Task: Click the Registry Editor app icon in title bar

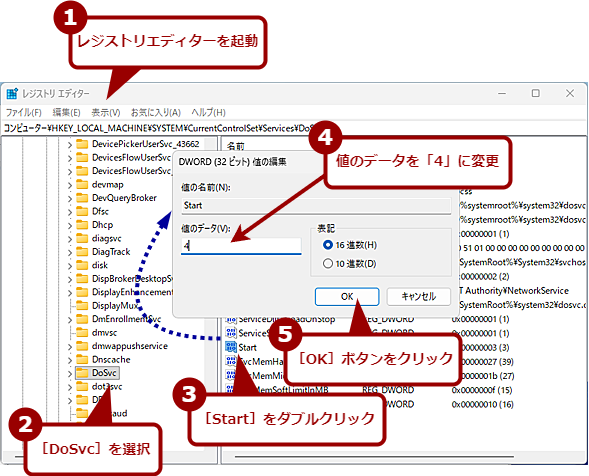Action: point(12,94)
